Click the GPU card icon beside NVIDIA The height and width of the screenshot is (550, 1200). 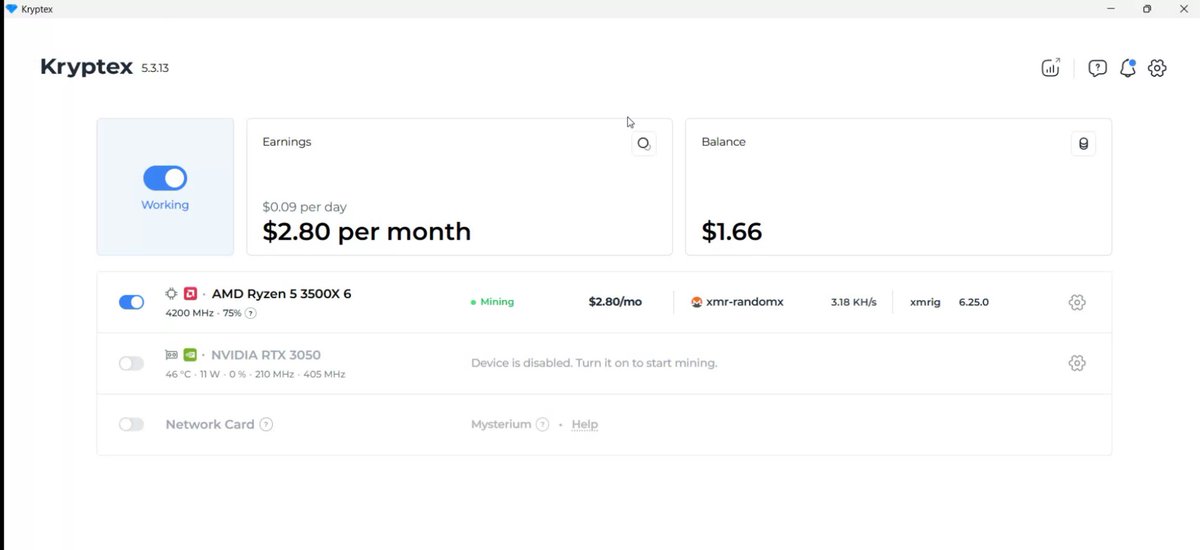(x=172, y=355)
